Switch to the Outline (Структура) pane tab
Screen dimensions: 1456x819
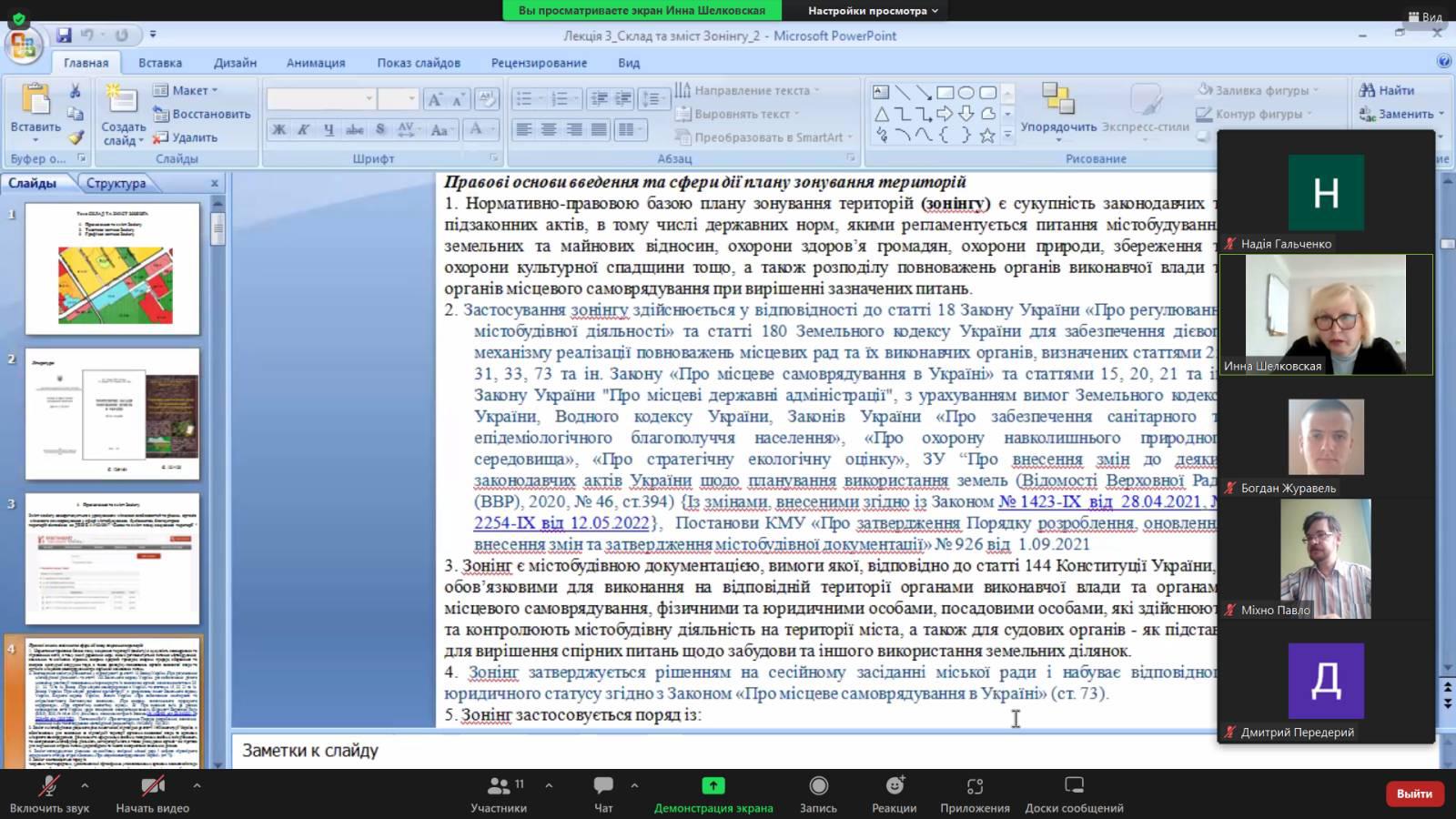click(116, 183)
